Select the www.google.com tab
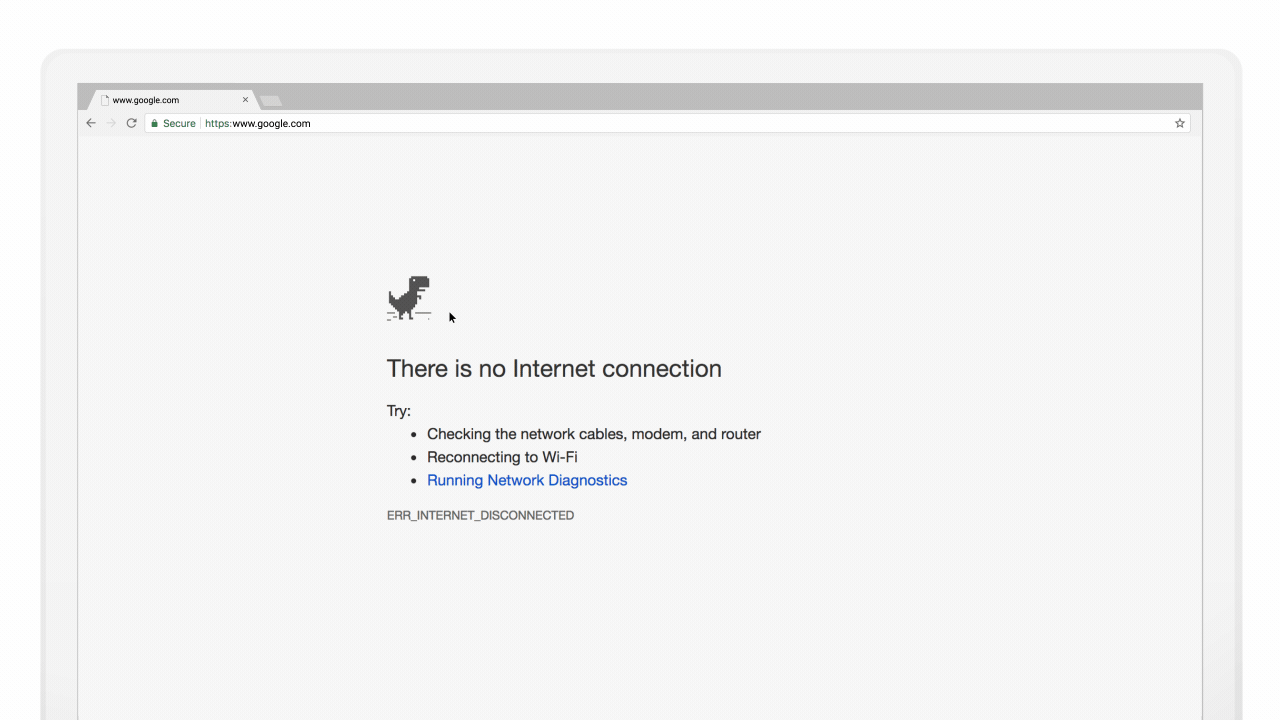The height and width of the screenshot is (720, 1280). [160, 100]
